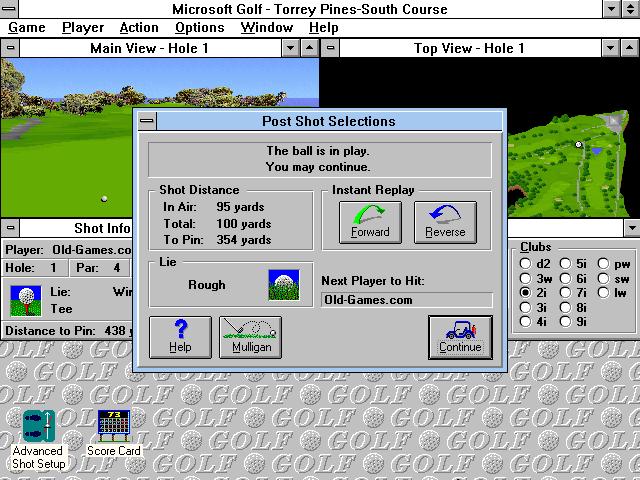
Task: Open the Action menu
Action: pos(139,28)
